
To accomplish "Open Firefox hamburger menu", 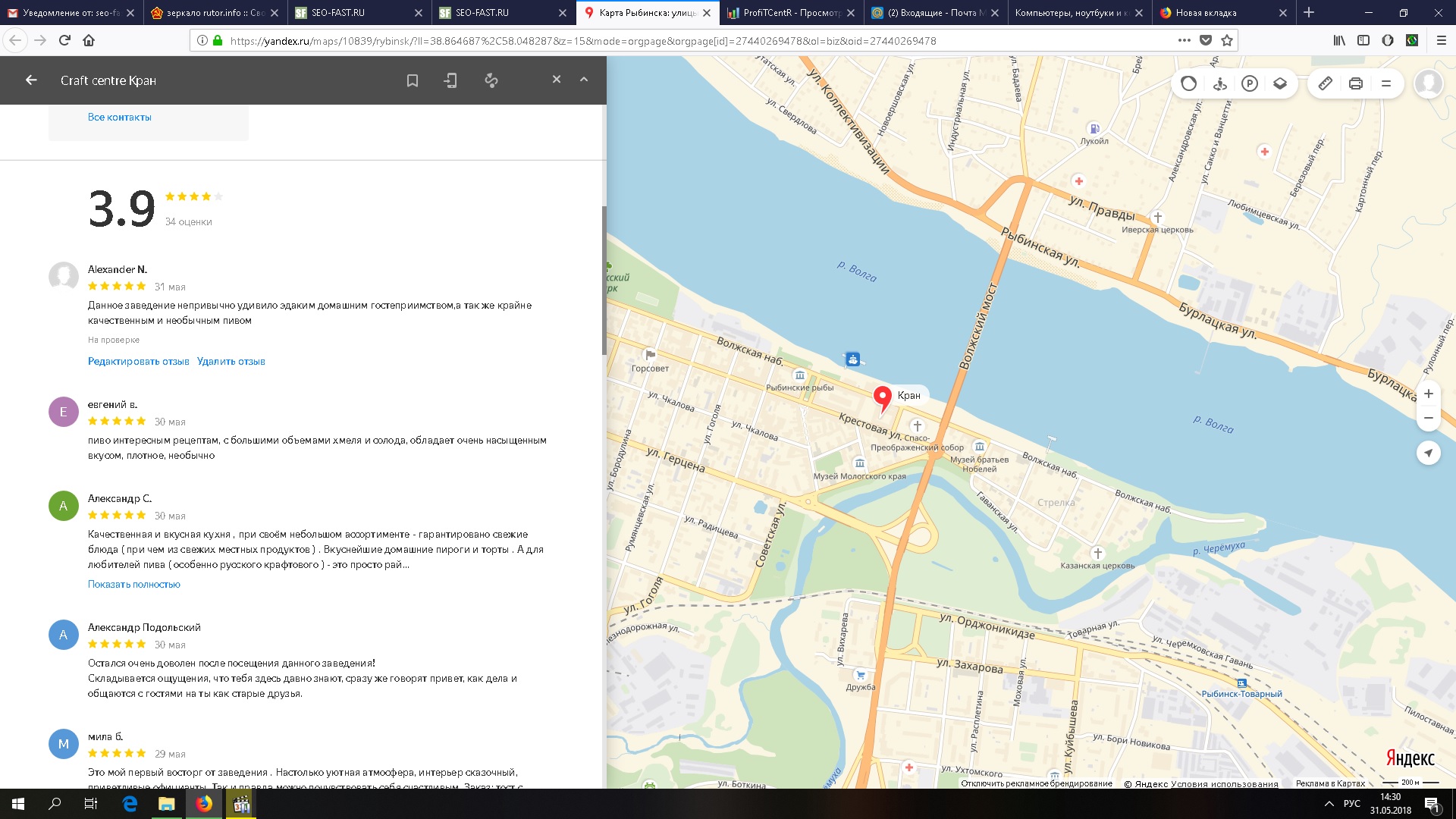I will [1442, 41].
